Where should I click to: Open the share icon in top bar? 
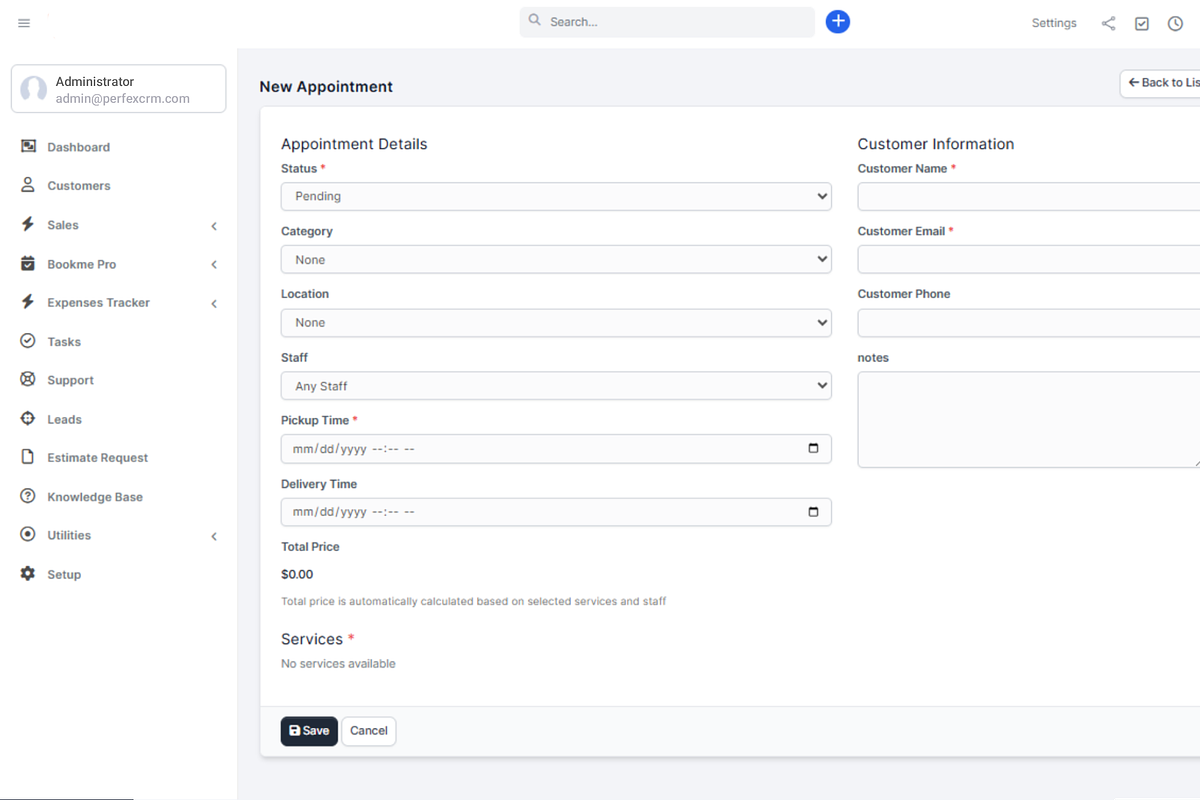tap(1108, 23)
